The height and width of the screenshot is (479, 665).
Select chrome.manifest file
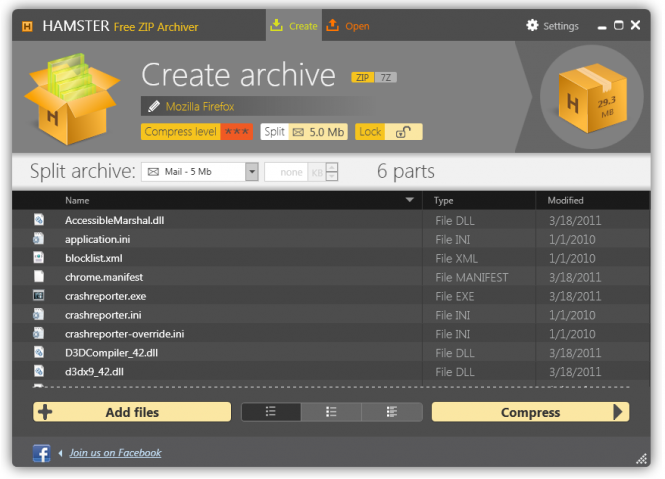coord(331,277)
